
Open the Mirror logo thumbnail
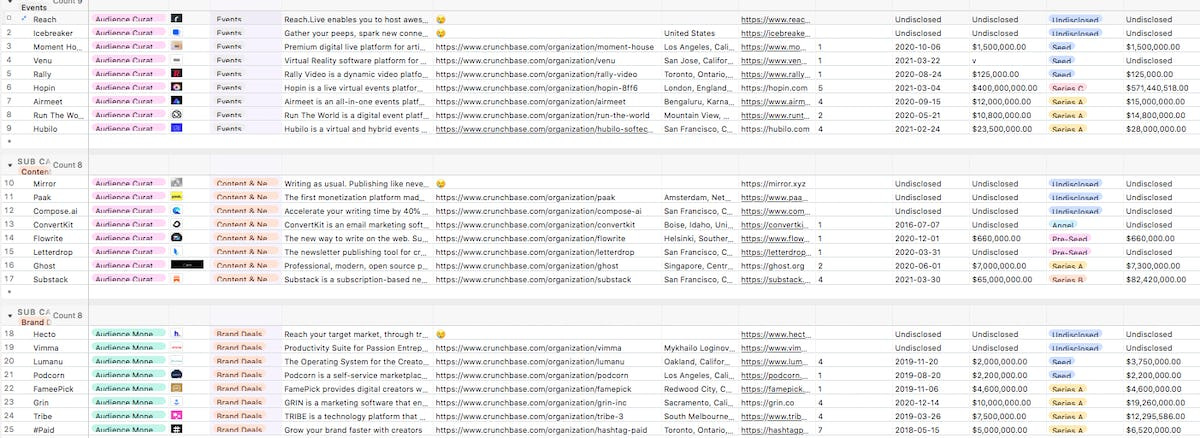(x=176, y=183)
